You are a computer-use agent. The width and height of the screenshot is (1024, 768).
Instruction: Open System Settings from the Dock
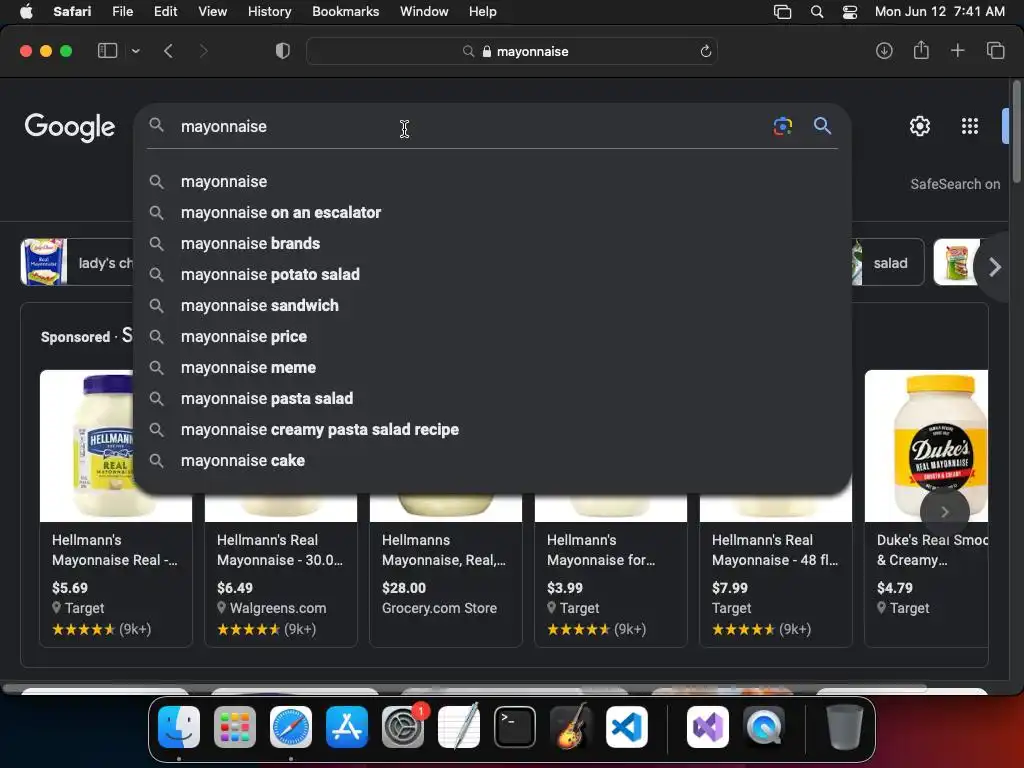403,727
